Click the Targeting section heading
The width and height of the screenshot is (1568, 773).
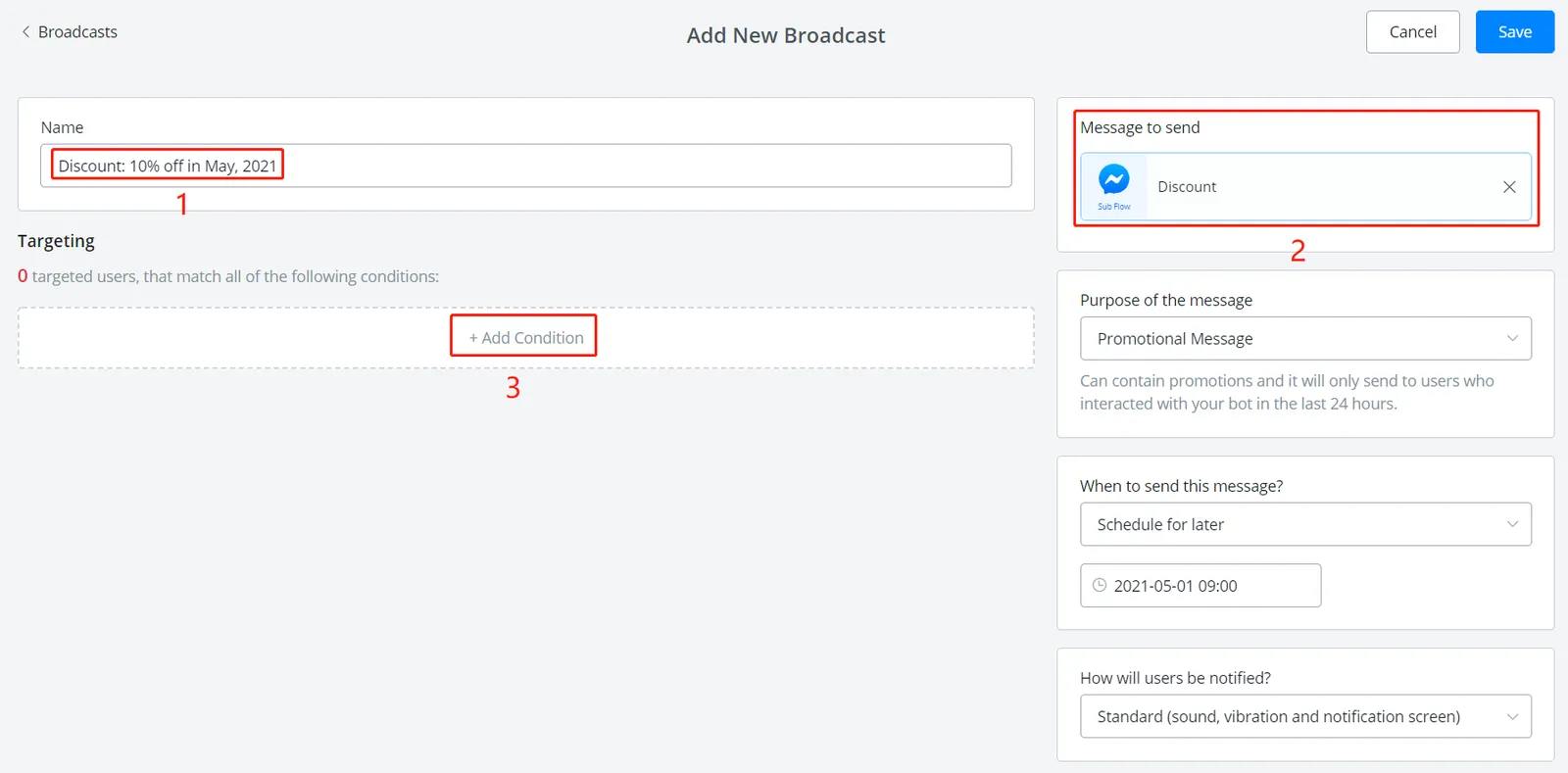[56, 241]
